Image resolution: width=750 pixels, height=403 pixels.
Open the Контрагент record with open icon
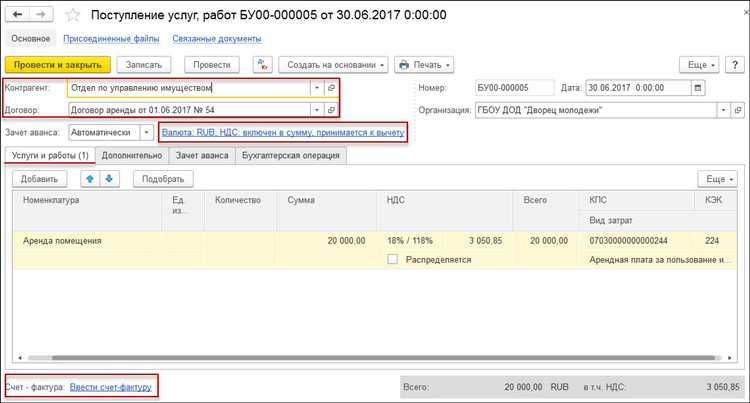(x=332, y=87)
